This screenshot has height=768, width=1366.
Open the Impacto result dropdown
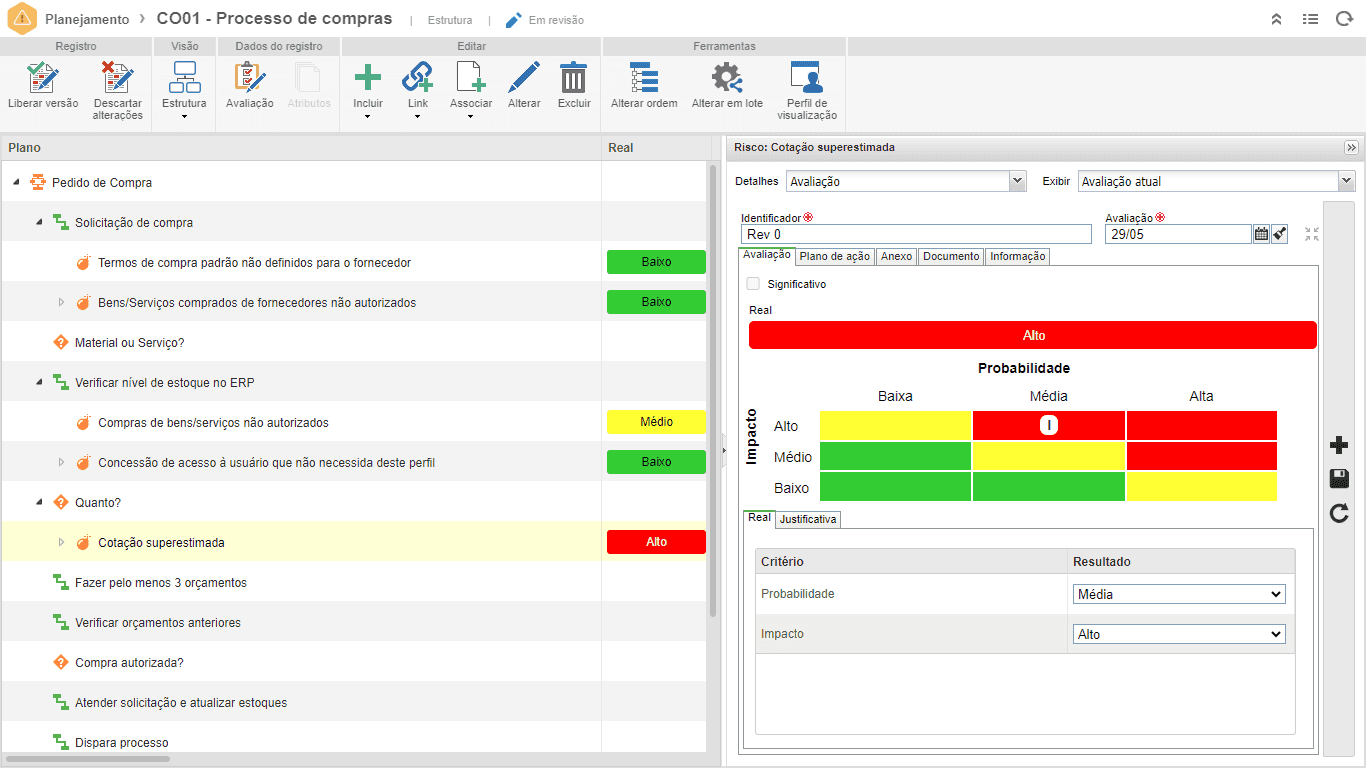1179,634
